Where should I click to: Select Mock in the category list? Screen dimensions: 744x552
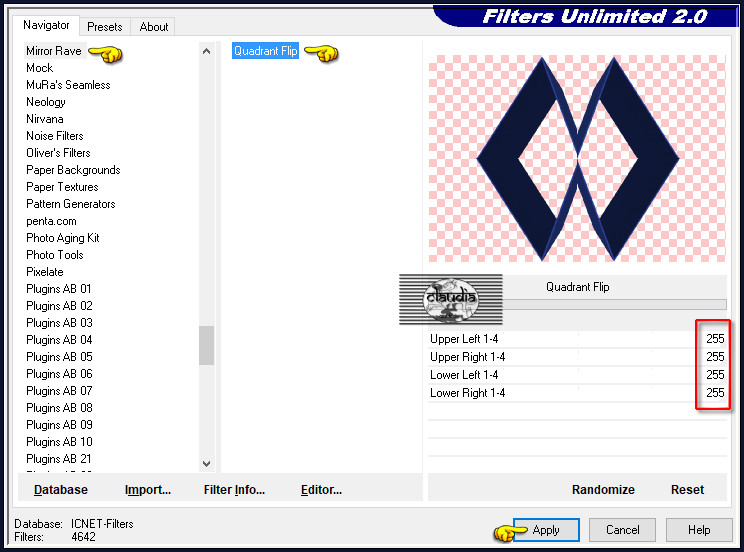39,68
